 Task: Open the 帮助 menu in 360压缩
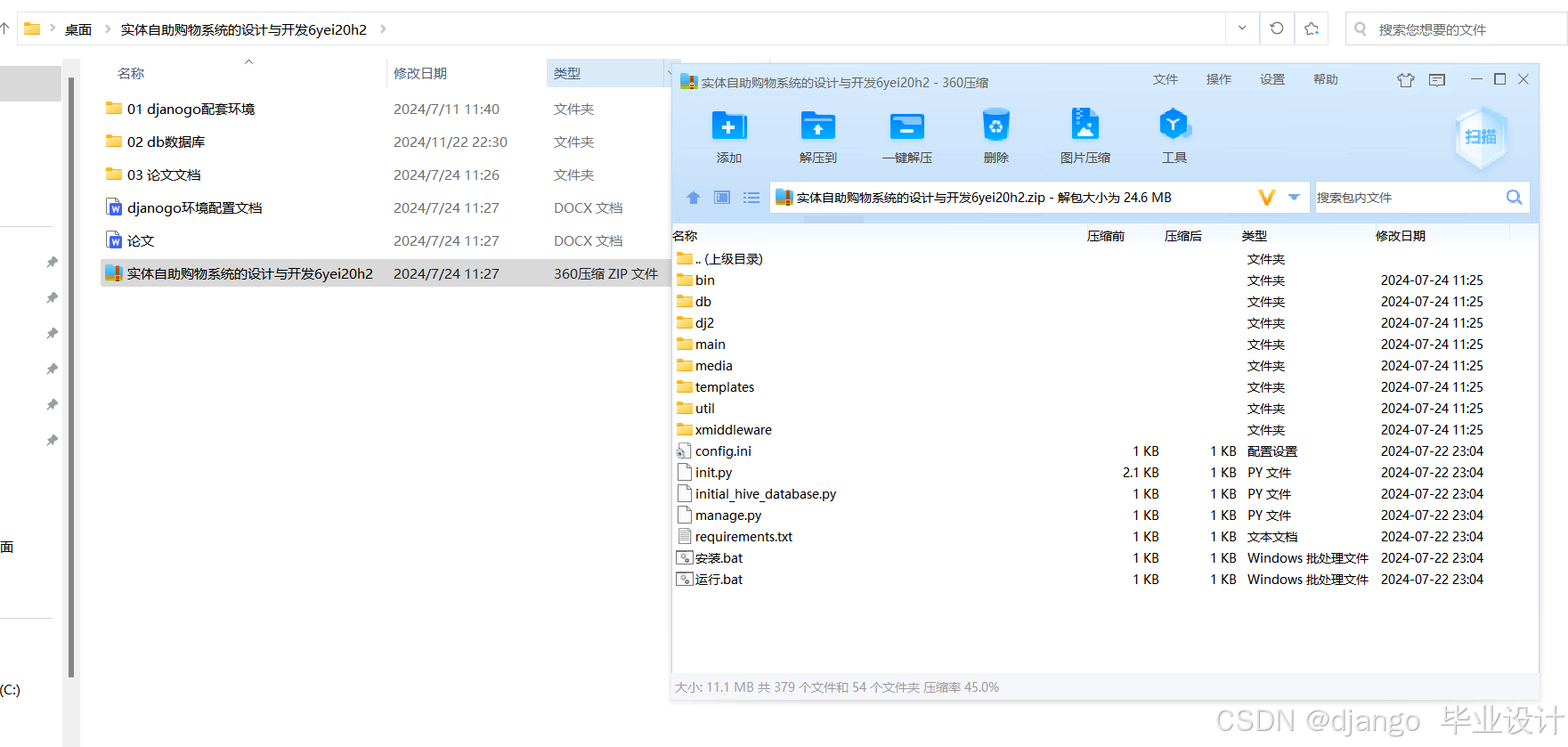[1326, 79]
